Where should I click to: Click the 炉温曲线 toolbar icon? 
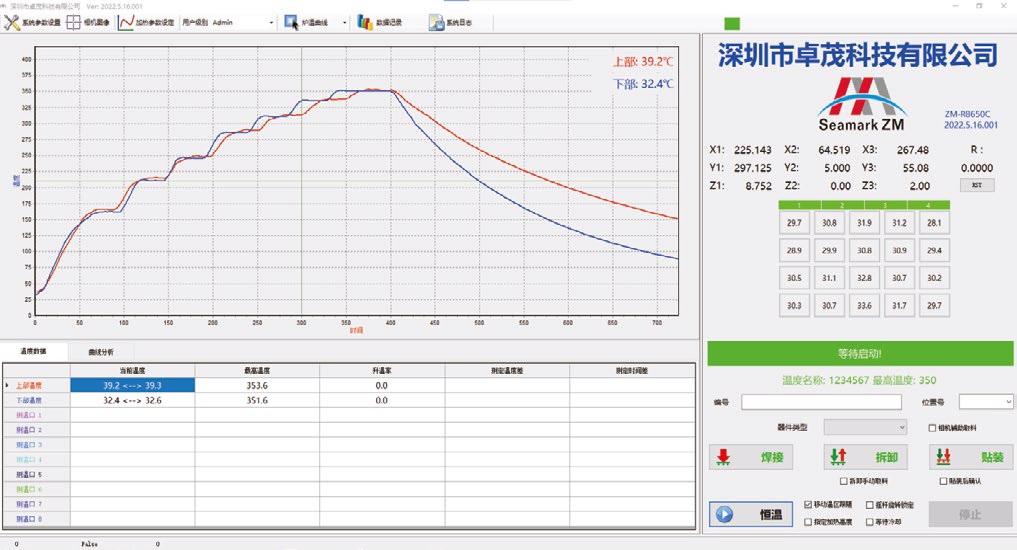(x=292, y=22)
